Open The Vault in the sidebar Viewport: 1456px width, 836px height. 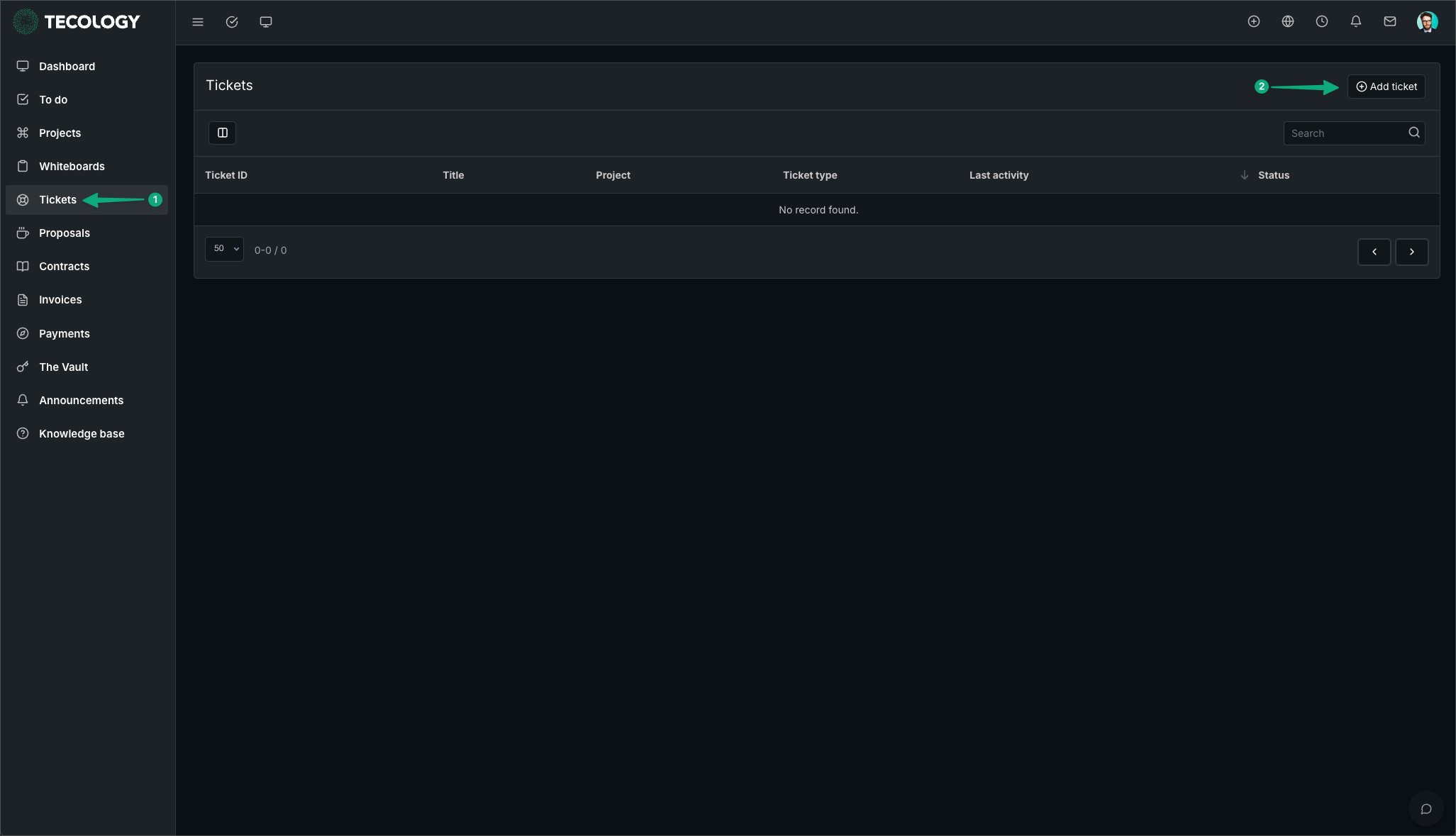pyautogui.click(x=63, y=367)
